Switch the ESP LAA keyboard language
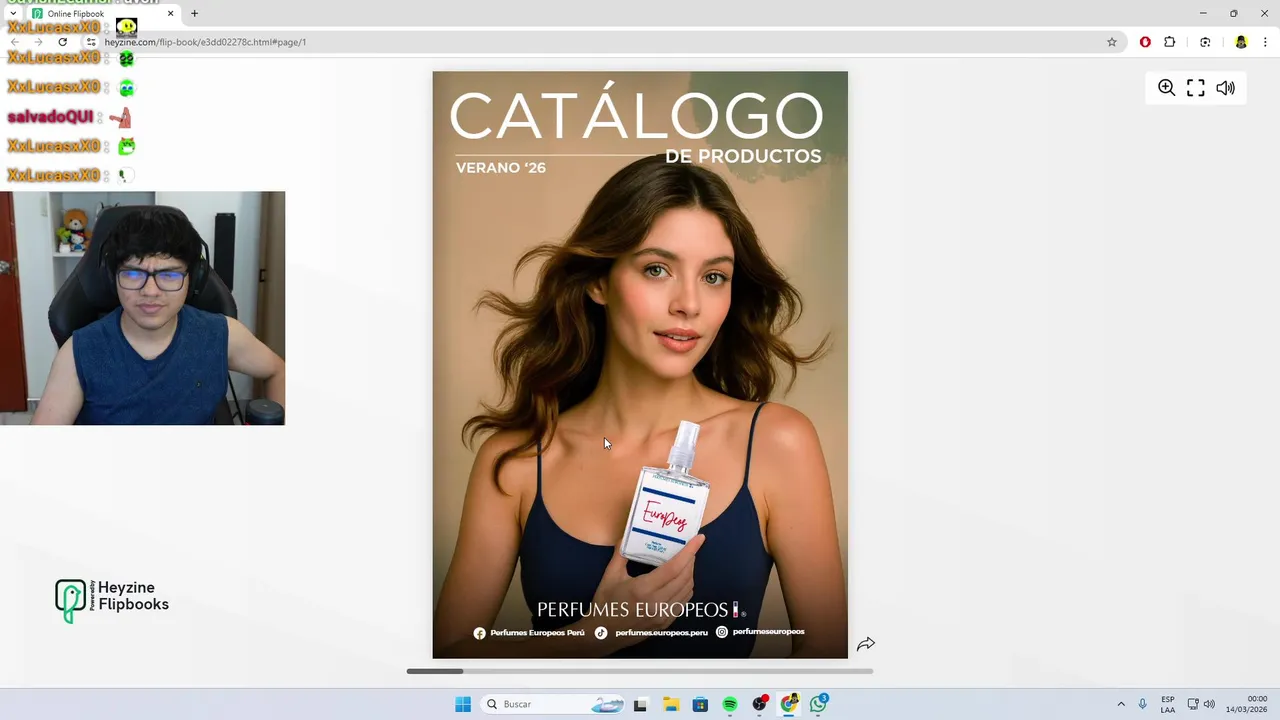 (x=1168, y=704)
